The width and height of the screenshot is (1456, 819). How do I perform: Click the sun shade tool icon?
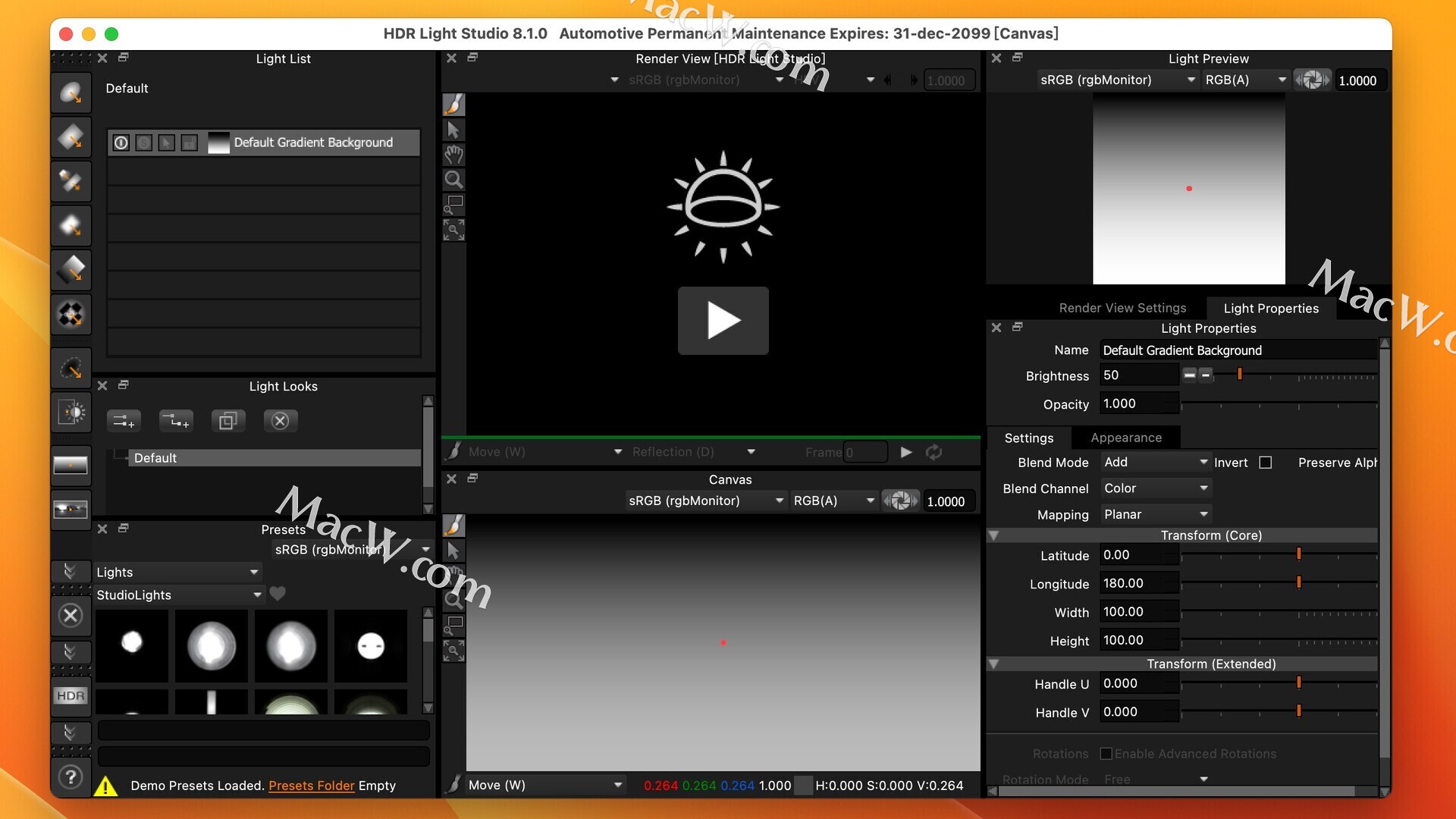(x=71, y=413)
